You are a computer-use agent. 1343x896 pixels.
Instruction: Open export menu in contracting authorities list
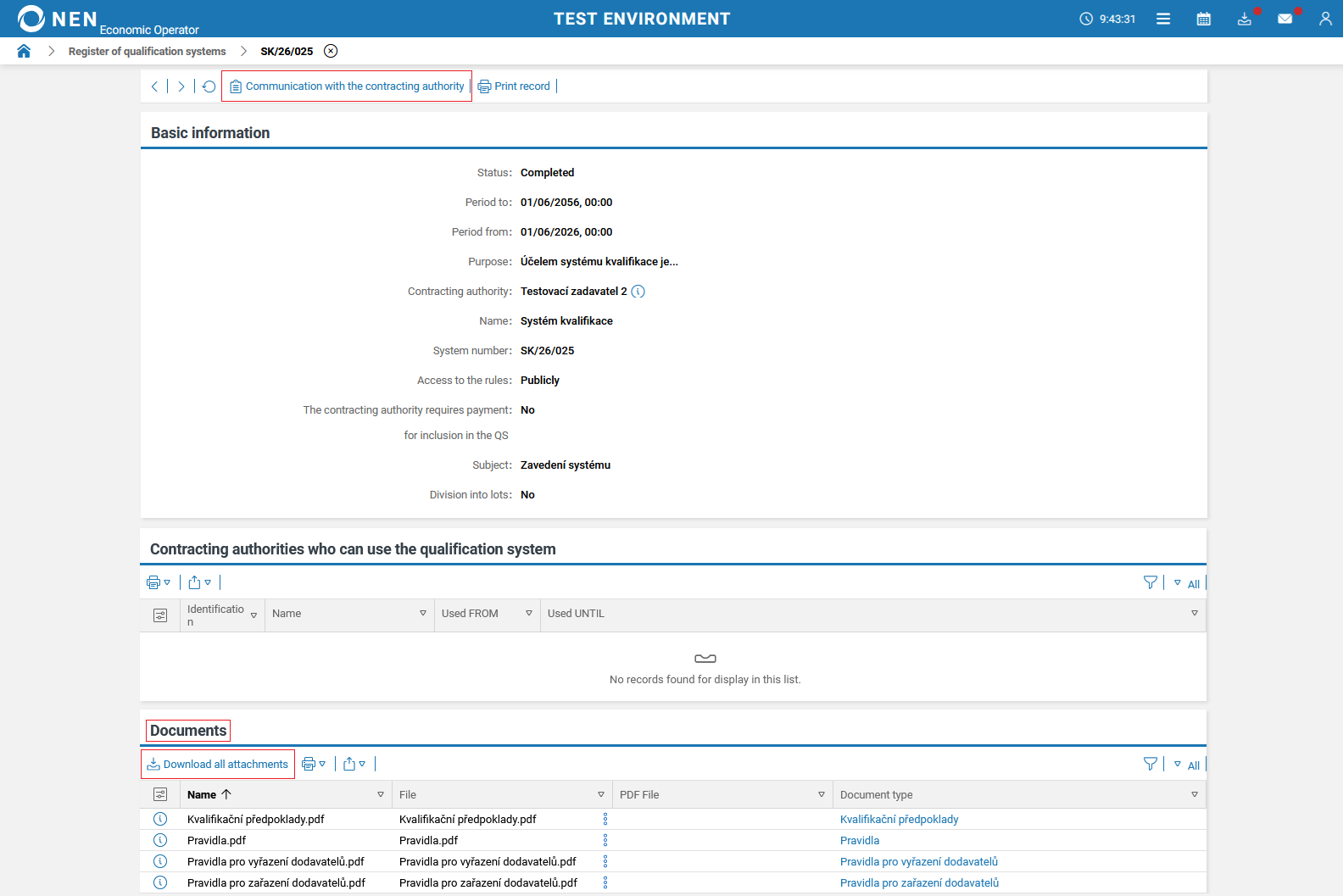200,582
